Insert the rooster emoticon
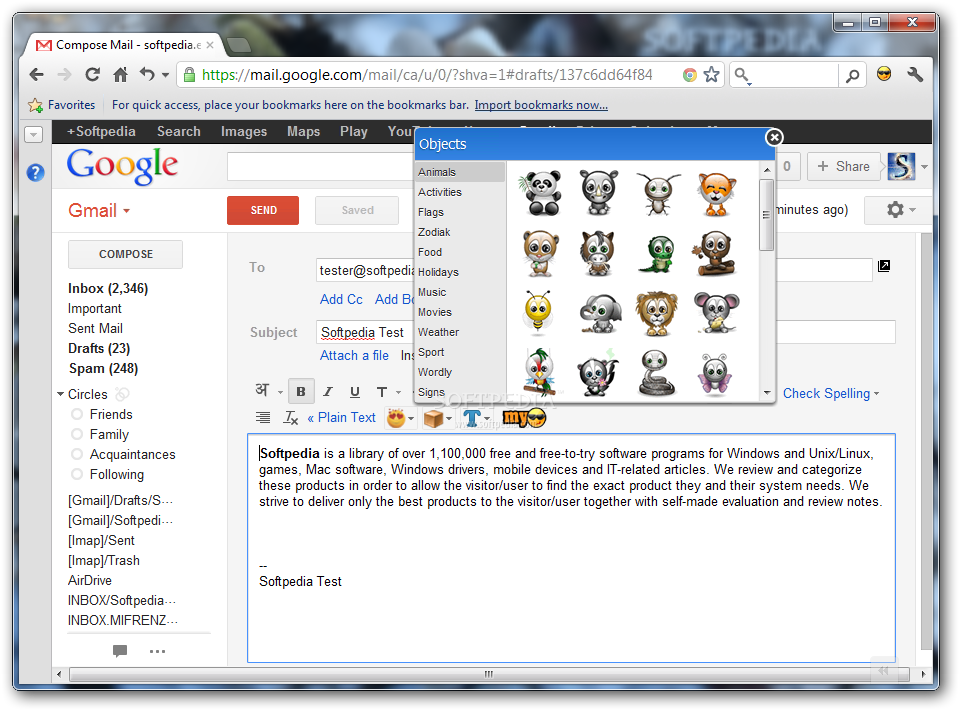 540,373
